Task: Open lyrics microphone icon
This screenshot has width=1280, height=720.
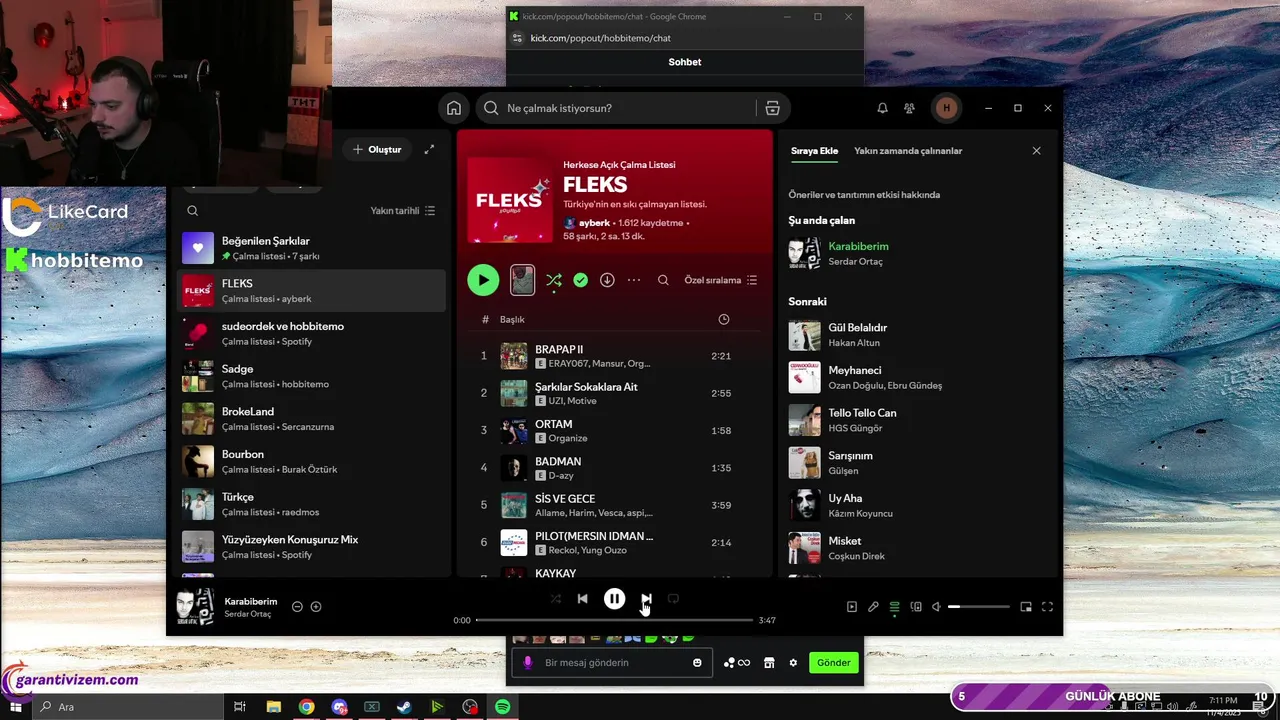Action: pyautogui.click(x=873, y=607)
